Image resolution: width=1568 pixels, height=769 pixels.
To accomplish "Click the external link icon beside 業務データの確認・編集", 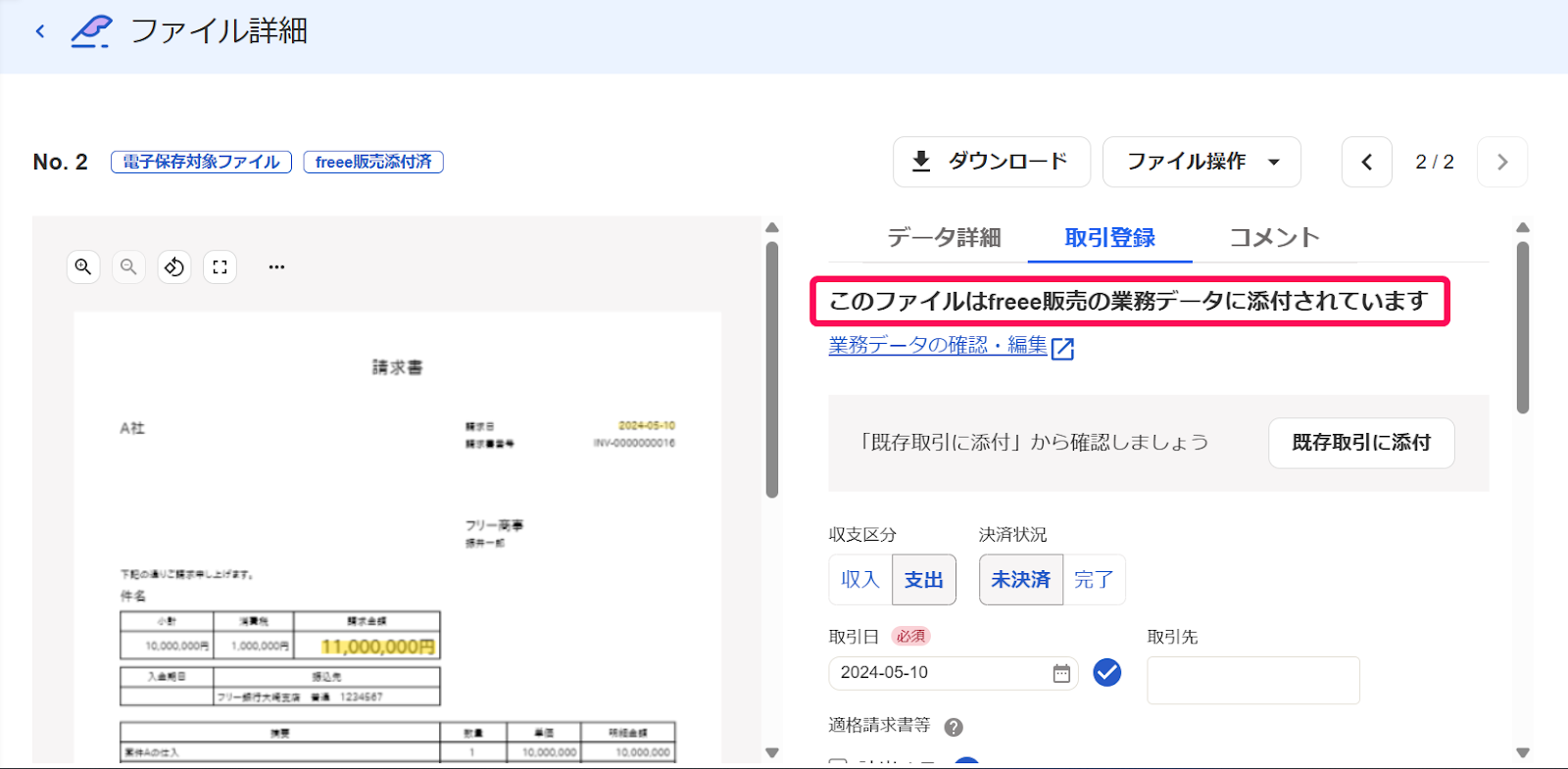I will (1062, 349).
